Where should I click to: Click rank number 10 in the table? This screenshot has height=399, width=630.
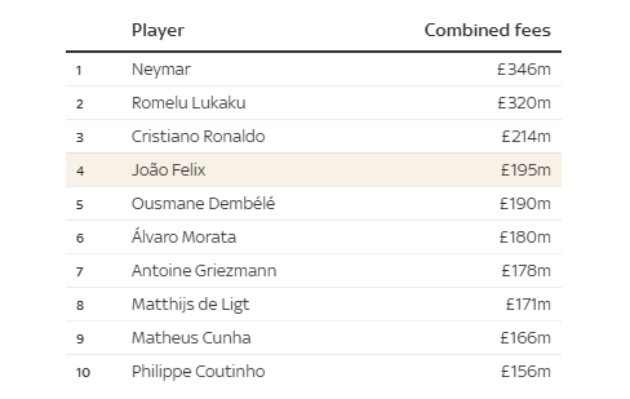(83, 372)
